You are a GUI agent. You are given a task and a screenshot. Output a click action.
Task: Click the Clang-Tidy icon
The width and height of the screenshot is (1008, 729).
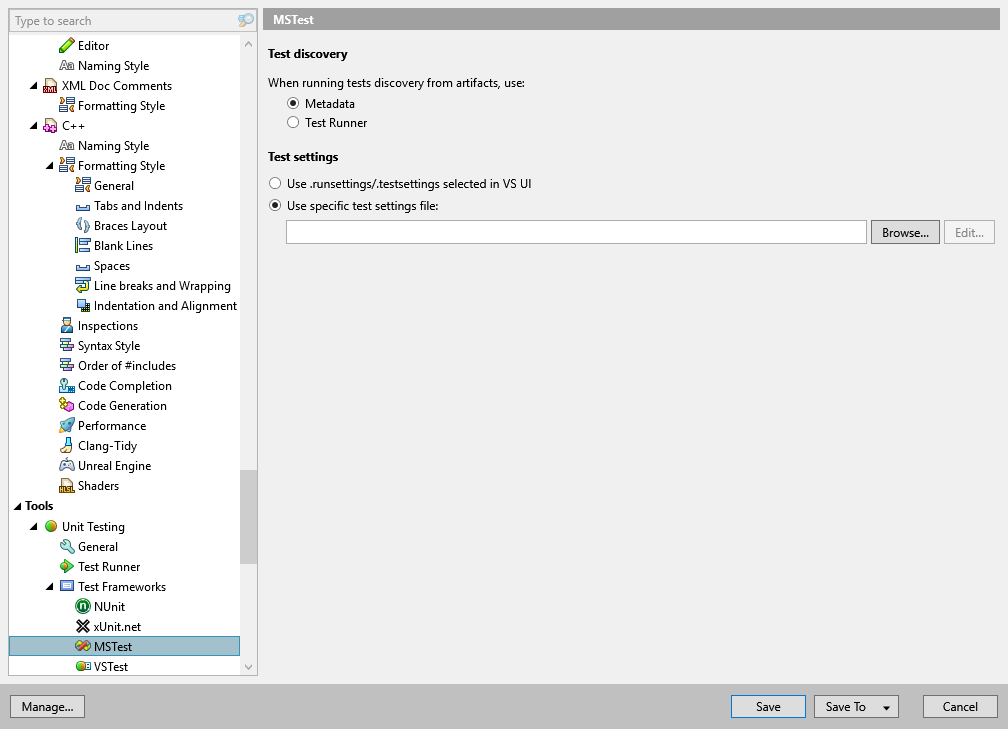[x=67, y=446]
